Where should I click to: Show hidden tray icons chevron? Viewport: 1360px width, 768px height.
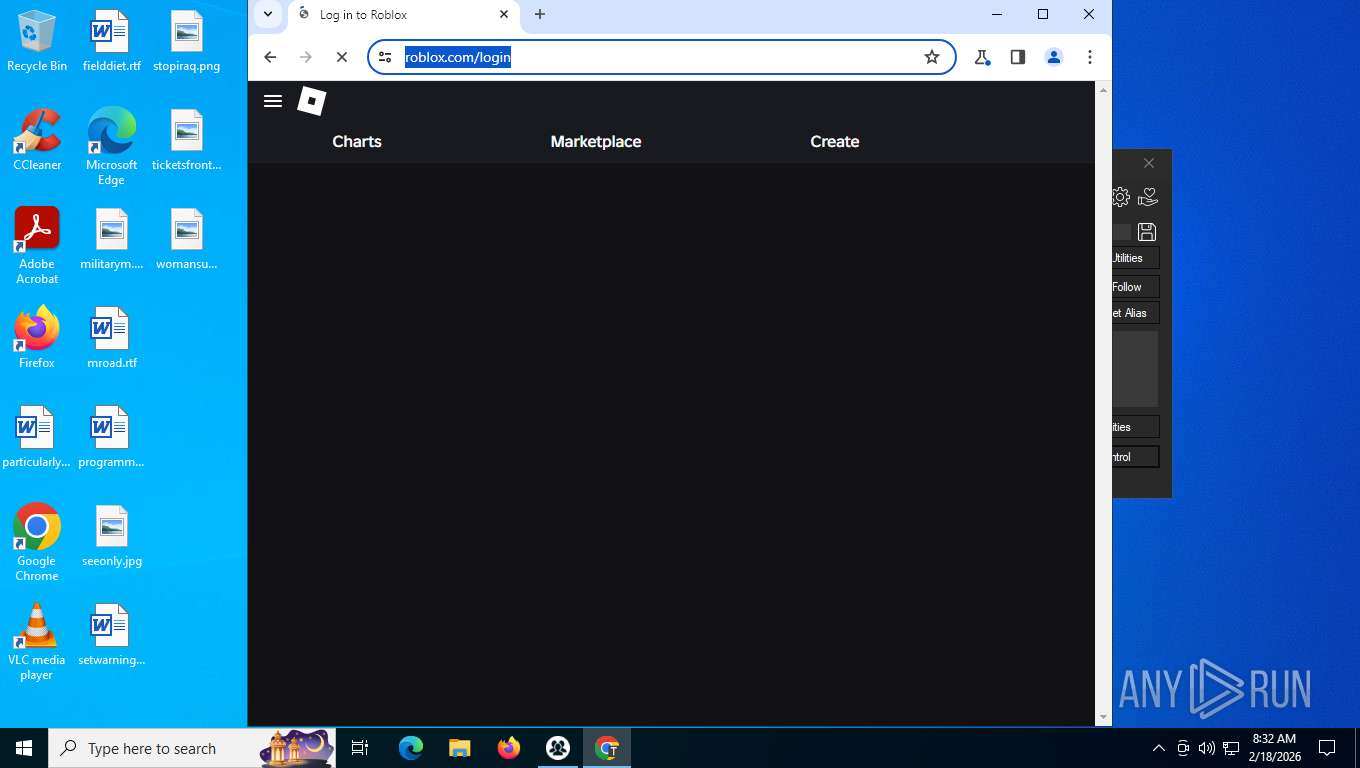1159,748
